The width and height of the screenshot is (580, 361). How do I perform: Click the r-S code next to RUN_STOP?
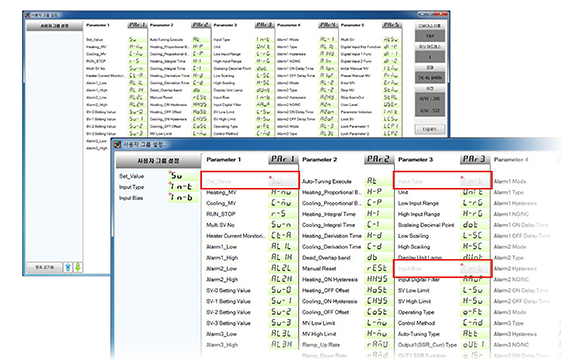click(x=283, y=214)
